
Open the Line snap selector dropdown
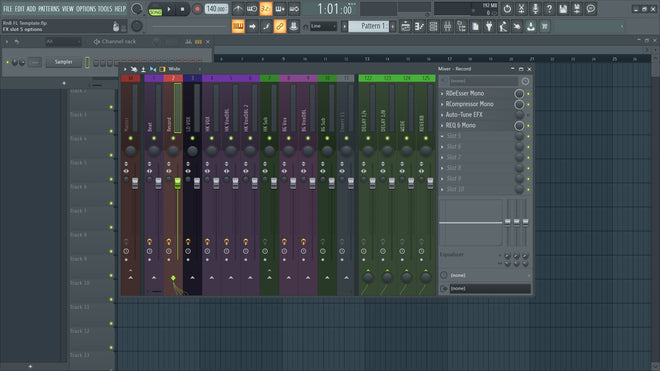tap(323, 26)
